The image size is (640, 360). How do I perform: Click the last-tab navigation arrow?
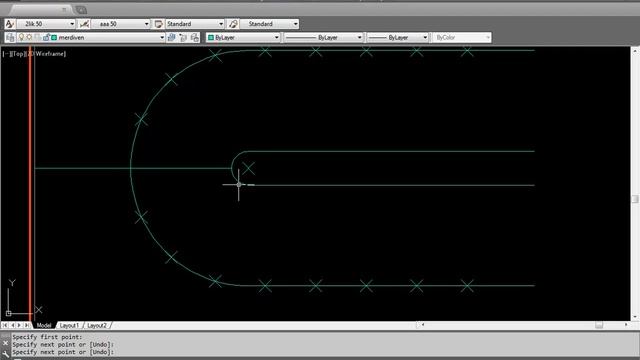click(27, 325)
